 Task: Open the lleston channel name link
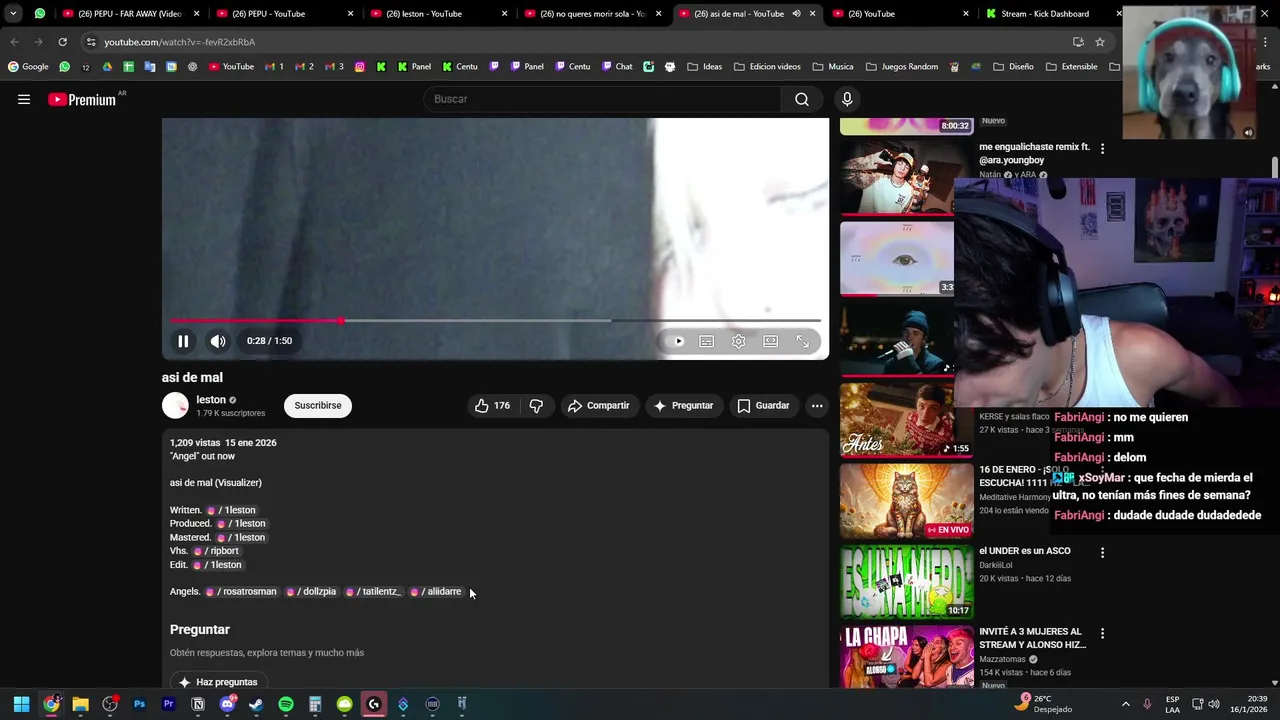pyautogui.click(x=211, y=400)
